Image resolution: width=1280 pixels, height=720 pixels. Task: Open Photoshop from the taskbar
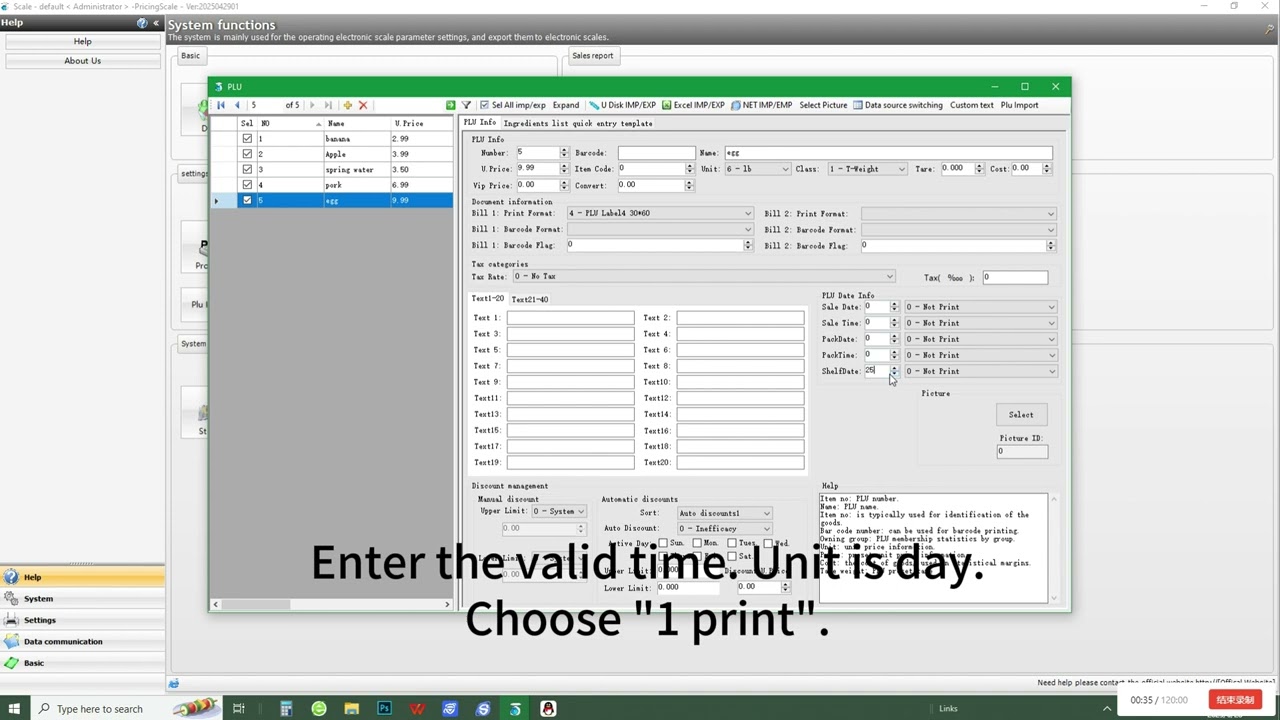tap(384, 708)
